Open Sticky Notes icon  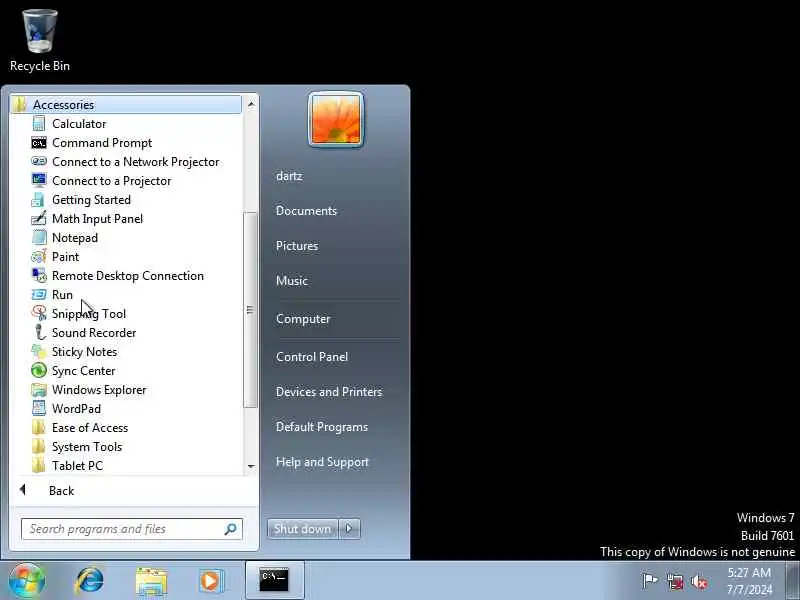39,352
